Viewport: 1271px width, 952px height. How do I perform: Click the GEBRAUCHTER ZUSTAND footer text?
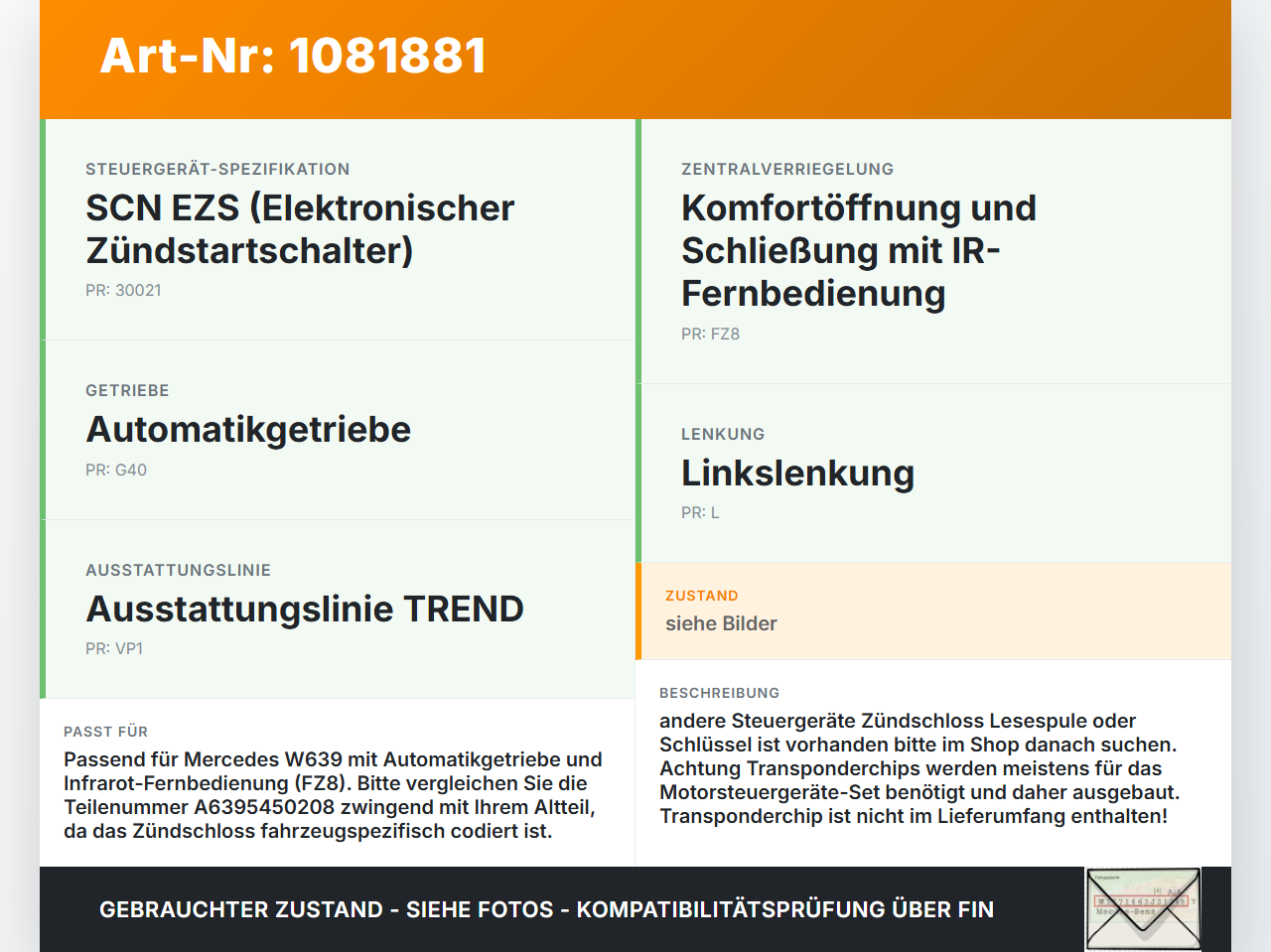click(546, 909)
